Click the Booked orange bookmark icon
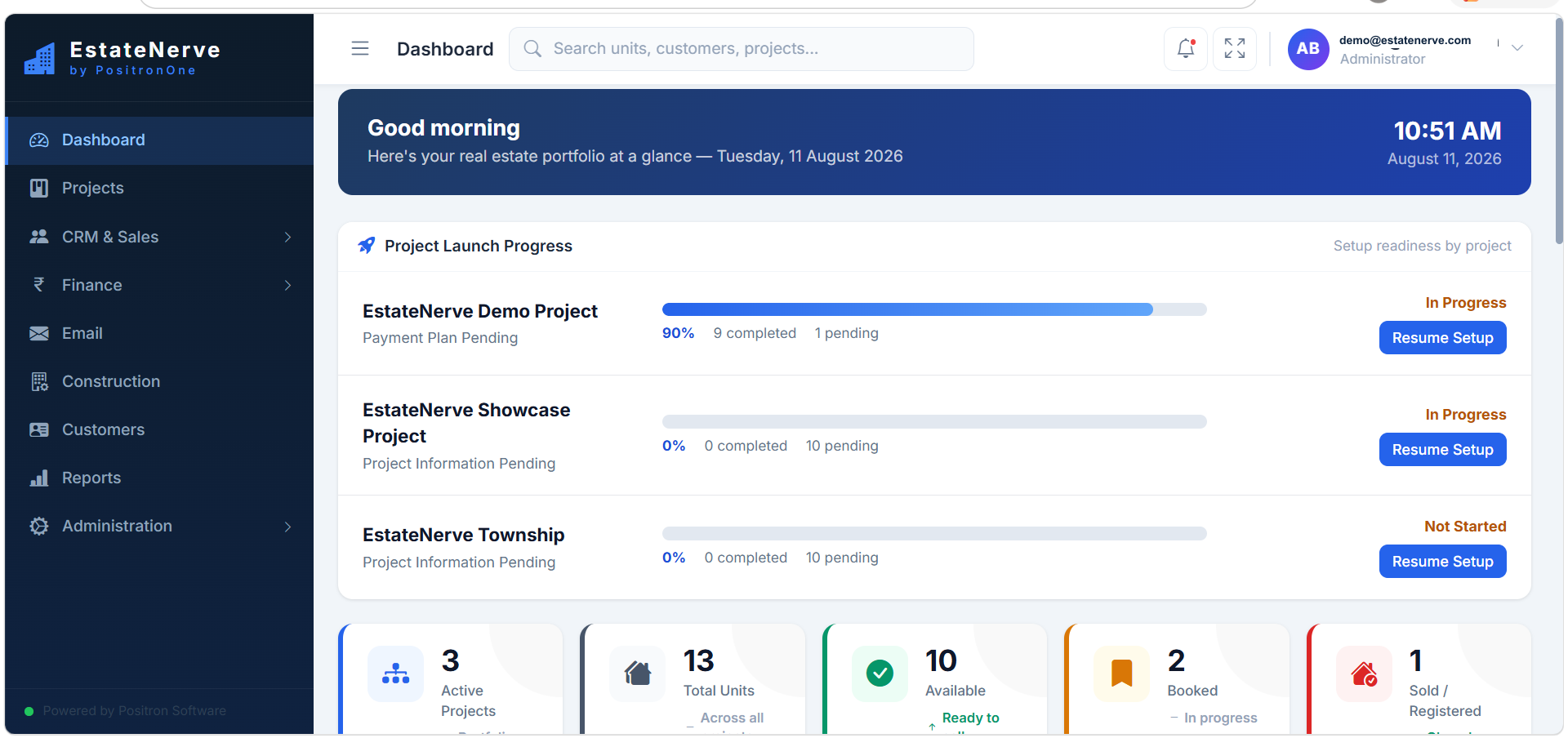This screenshot has height=738, width=1568. 1122,674
